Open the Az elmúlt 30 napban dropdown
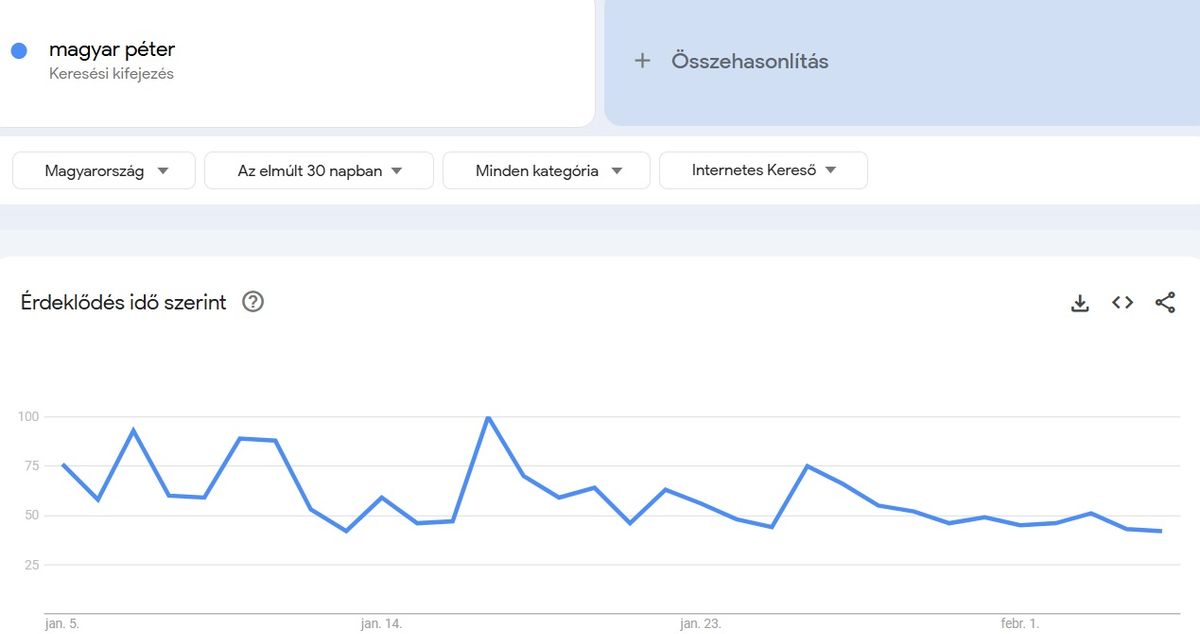This screenshot has height=634, width=1200. tap(319, 171)
